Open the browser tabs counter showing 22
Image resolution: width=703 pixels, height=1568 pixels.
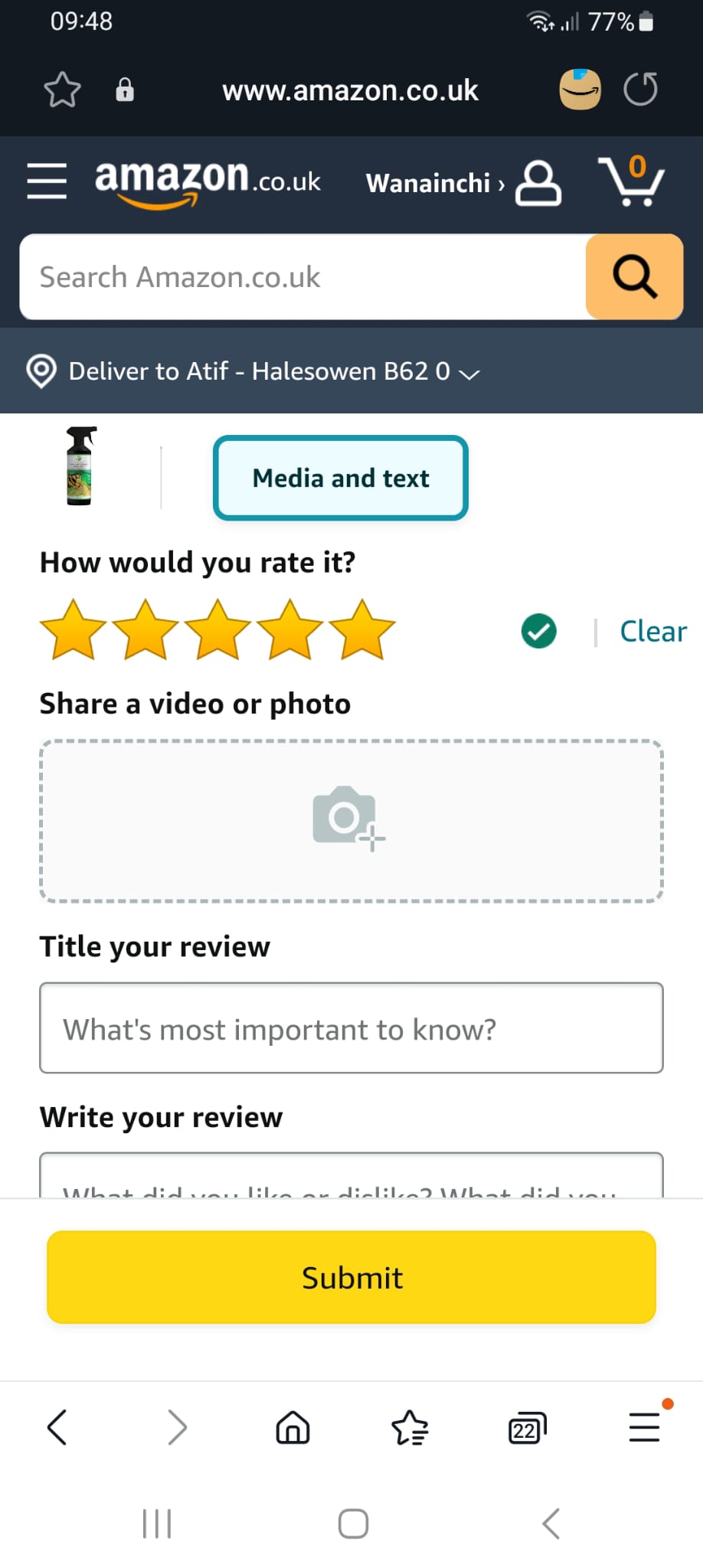(527, 1428)
